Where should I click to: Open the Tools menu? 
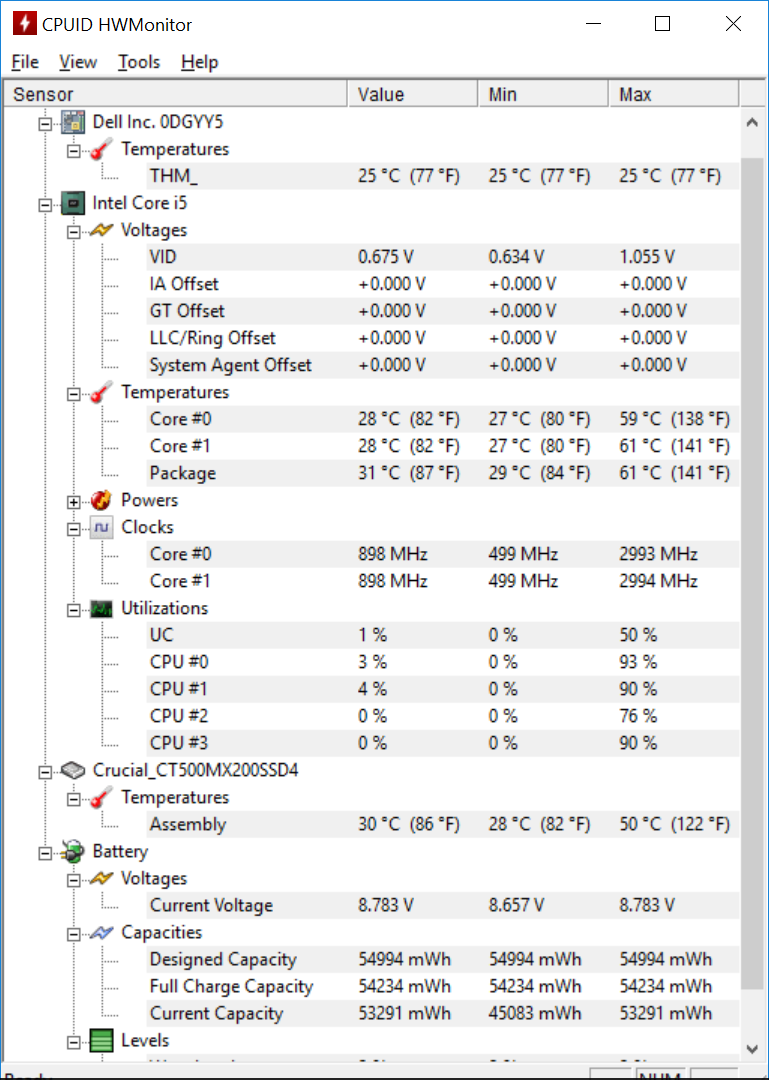tap(139, 62)
